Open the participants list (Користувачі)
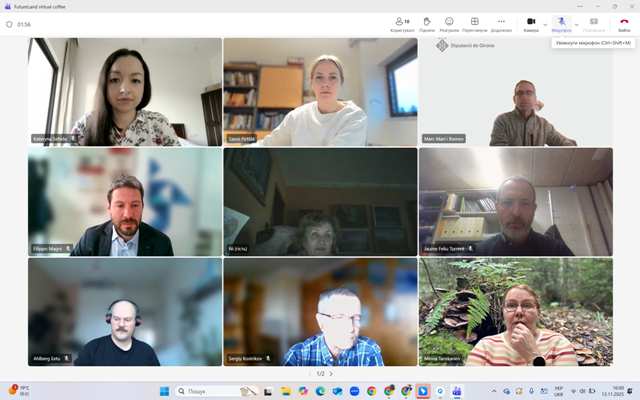640x400 pixels. (x=401, y=22)
